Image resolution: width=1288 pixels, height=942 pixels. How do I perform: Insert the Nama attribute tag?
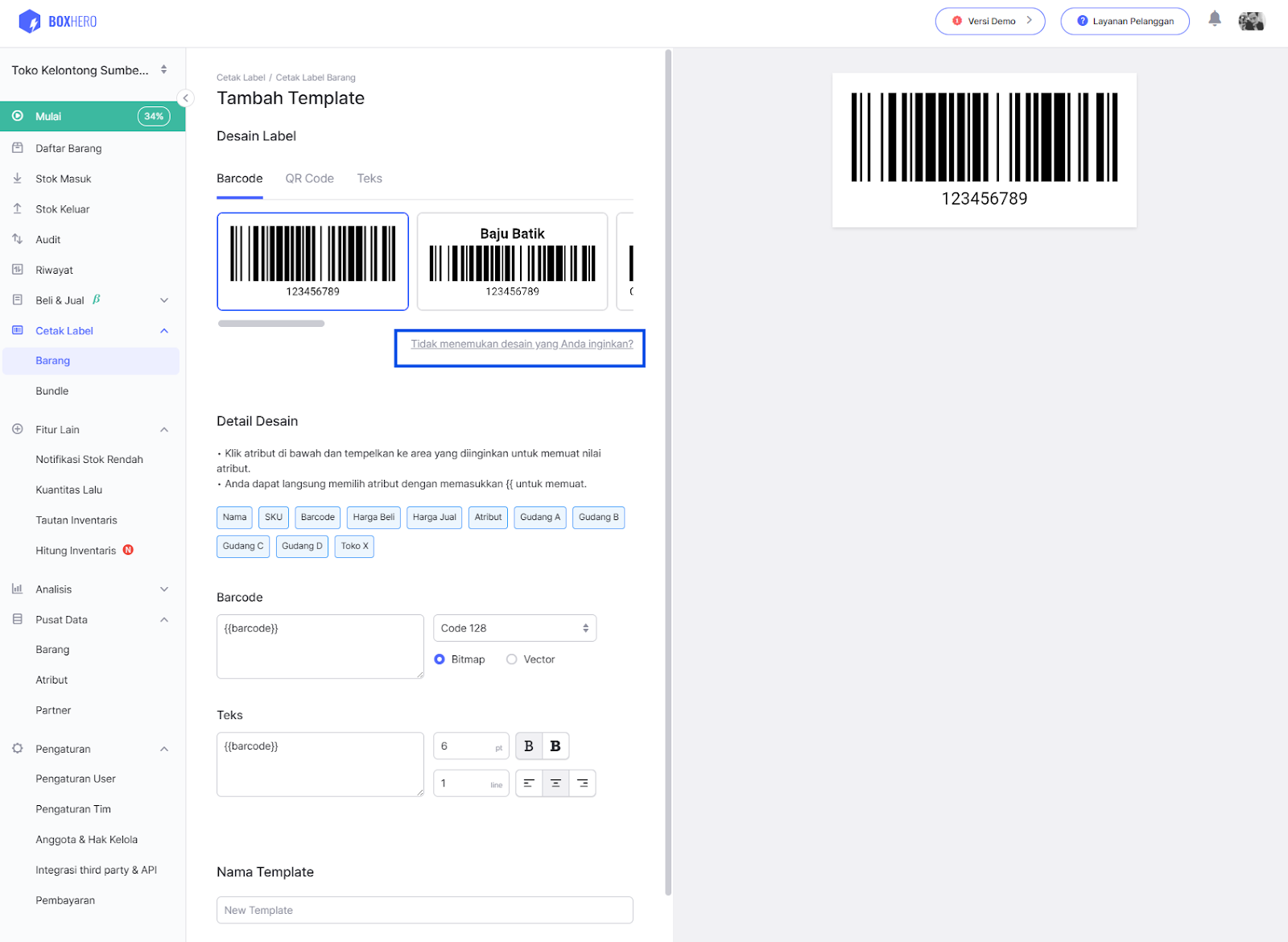[235, 517]
